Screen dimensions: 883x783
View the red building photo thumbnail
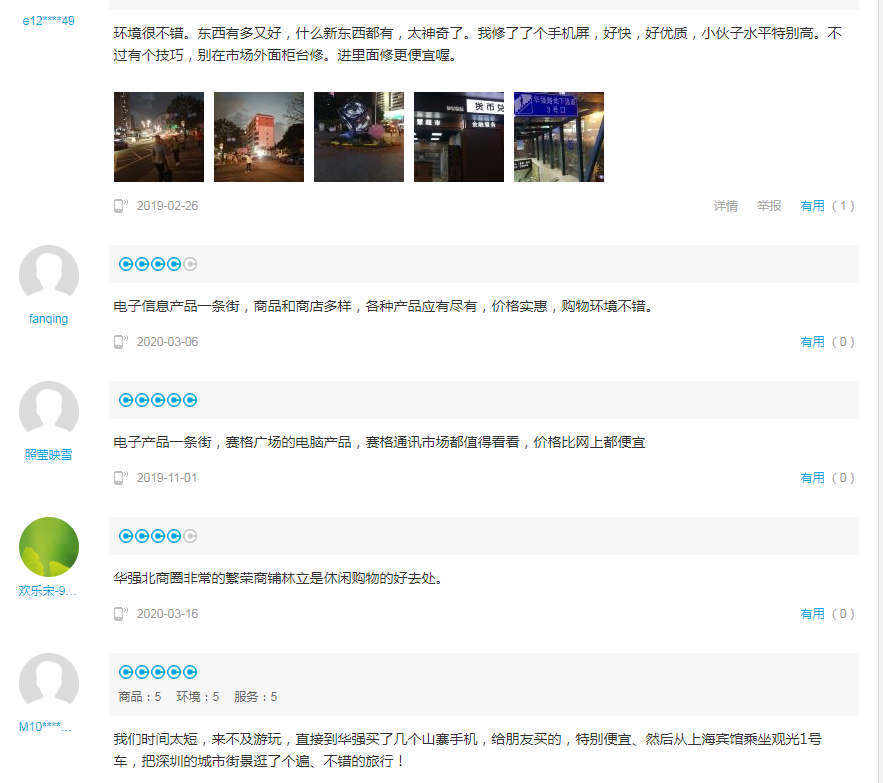click(259, 137)
